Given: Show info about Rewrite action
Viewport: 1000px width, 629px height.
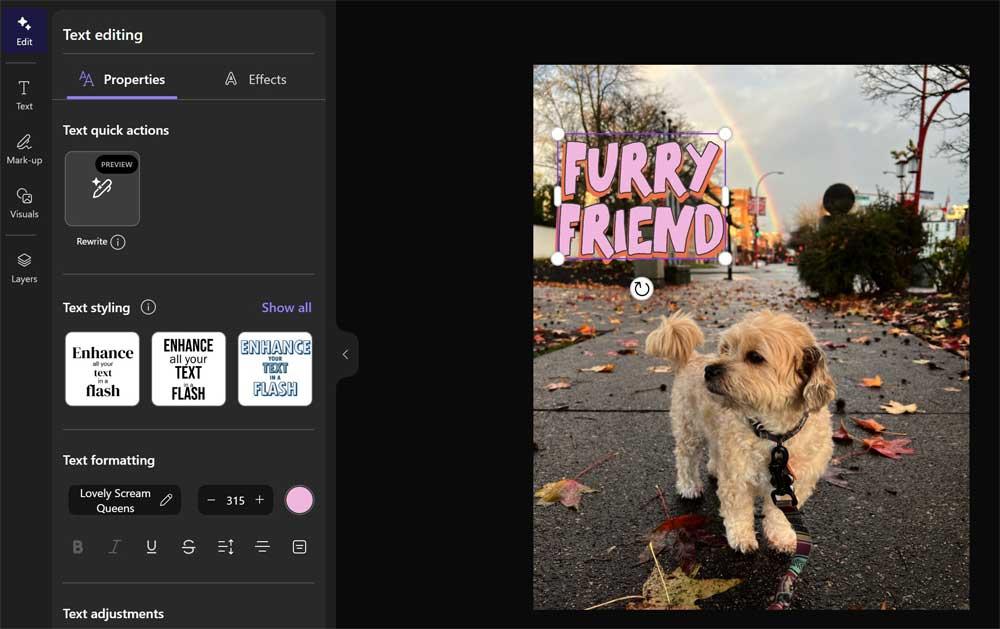Looking at the screenshot, I should pos(118,242).
